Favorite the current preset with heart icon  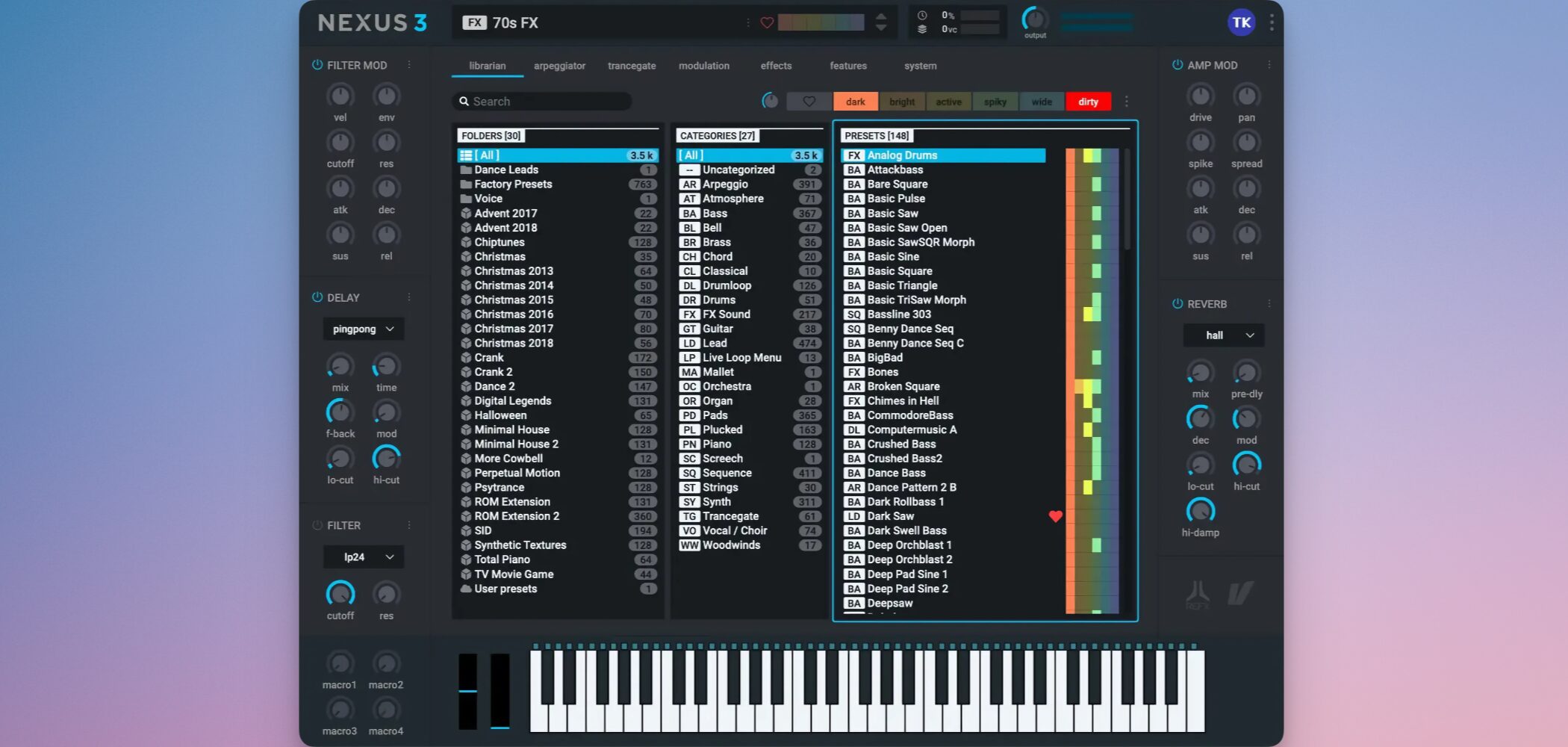[767, 22]
